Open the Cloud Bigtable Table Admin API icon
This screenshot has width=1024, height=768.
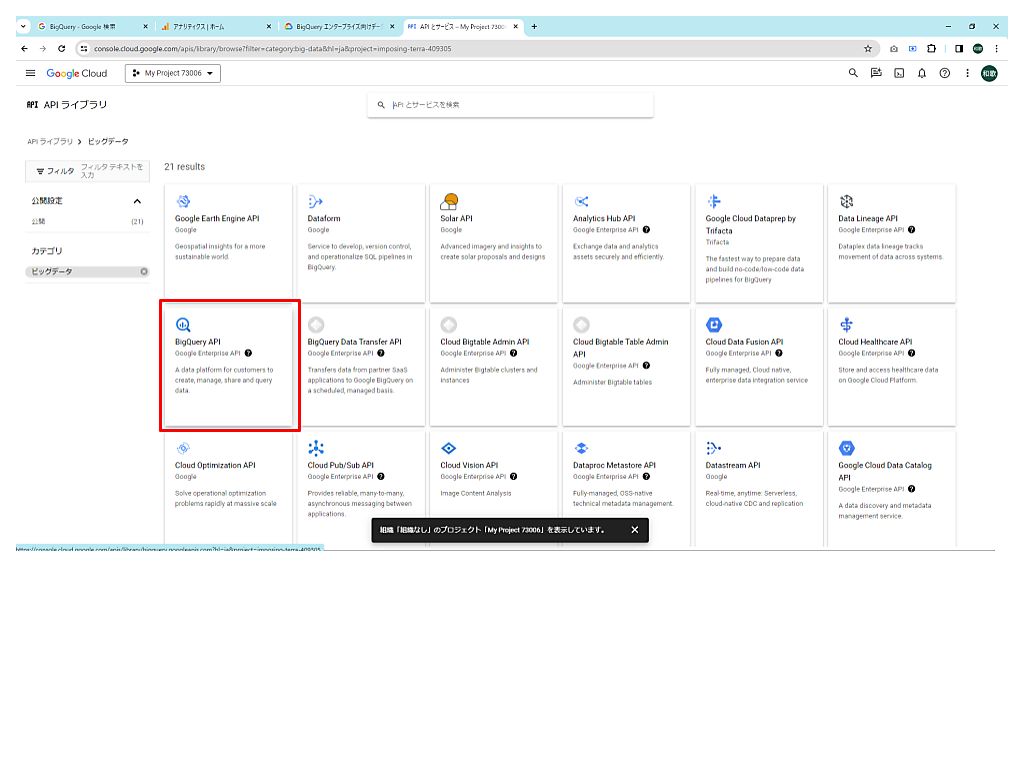(x=581, y=325)
